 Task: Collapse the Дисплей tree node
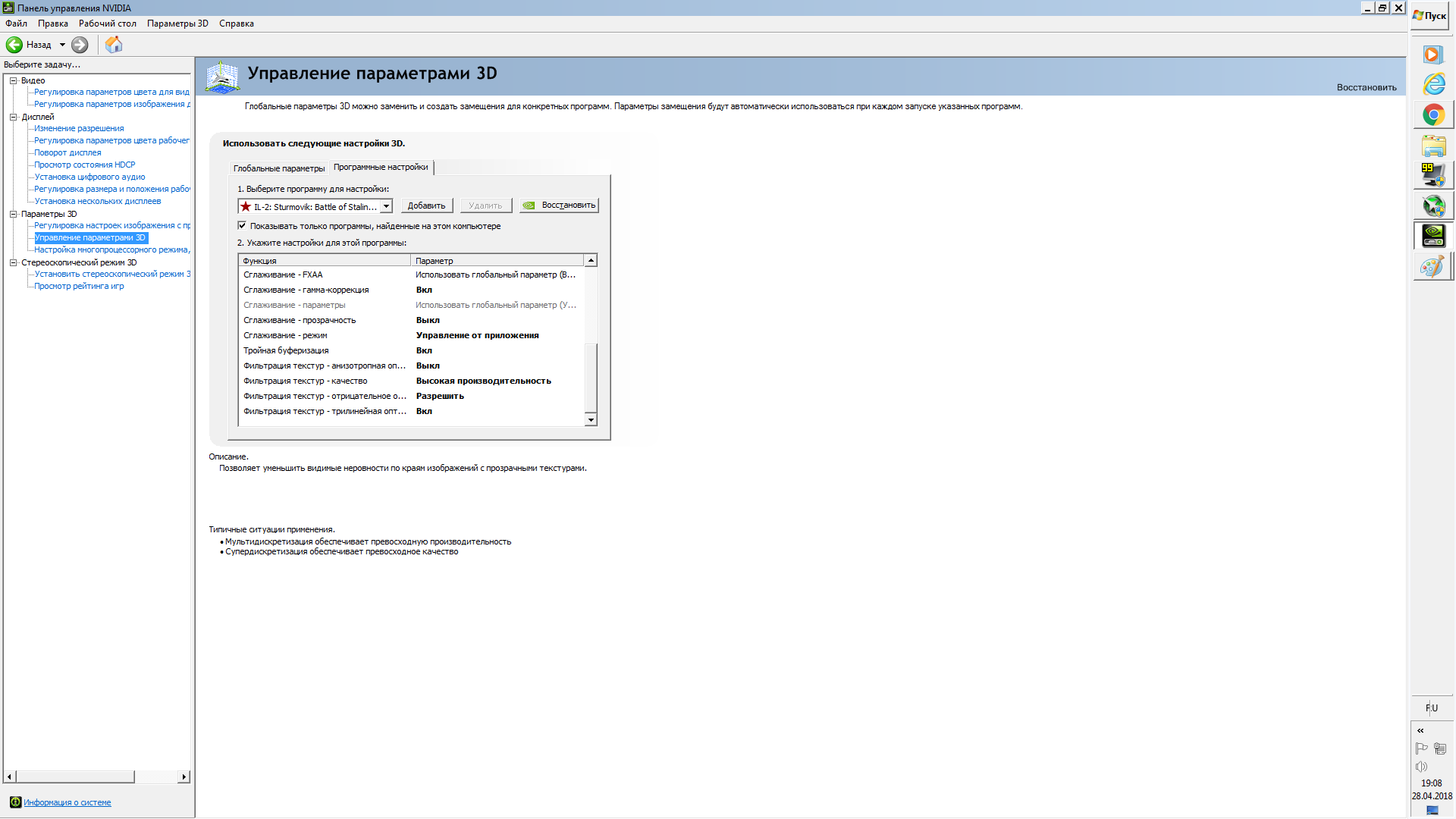13,117
